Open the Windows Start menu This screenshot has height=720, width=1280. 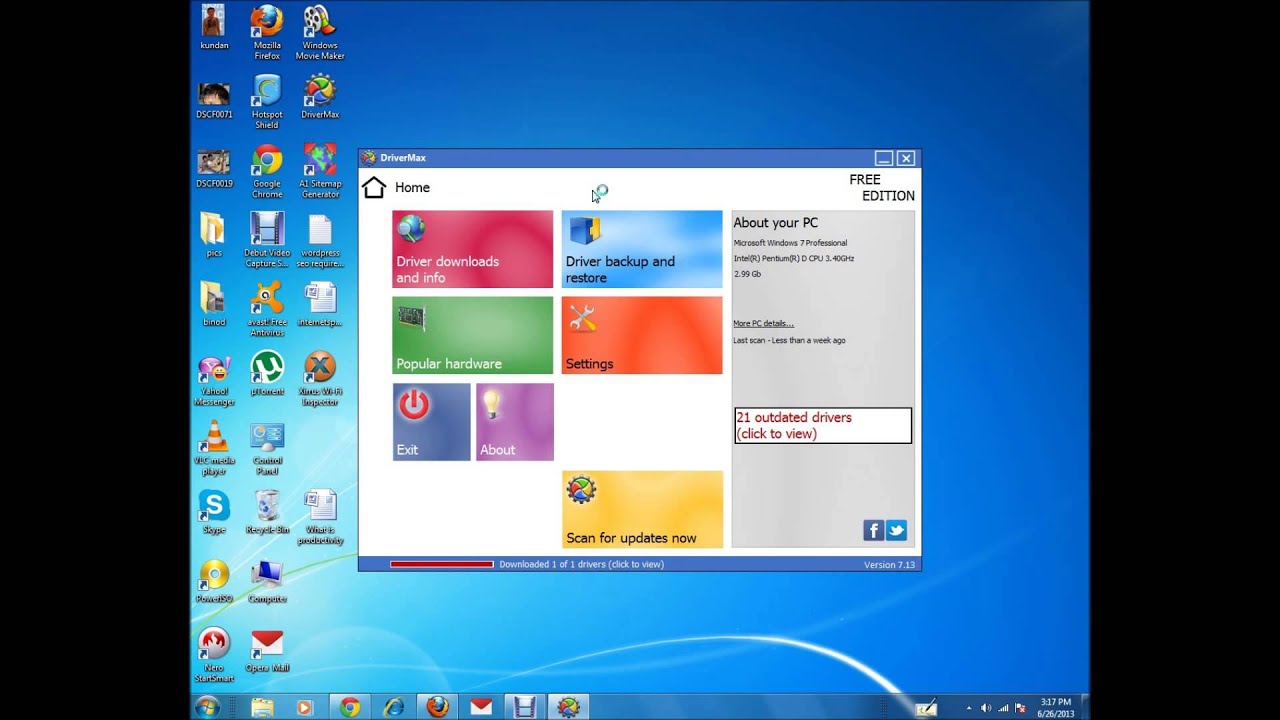207,707
